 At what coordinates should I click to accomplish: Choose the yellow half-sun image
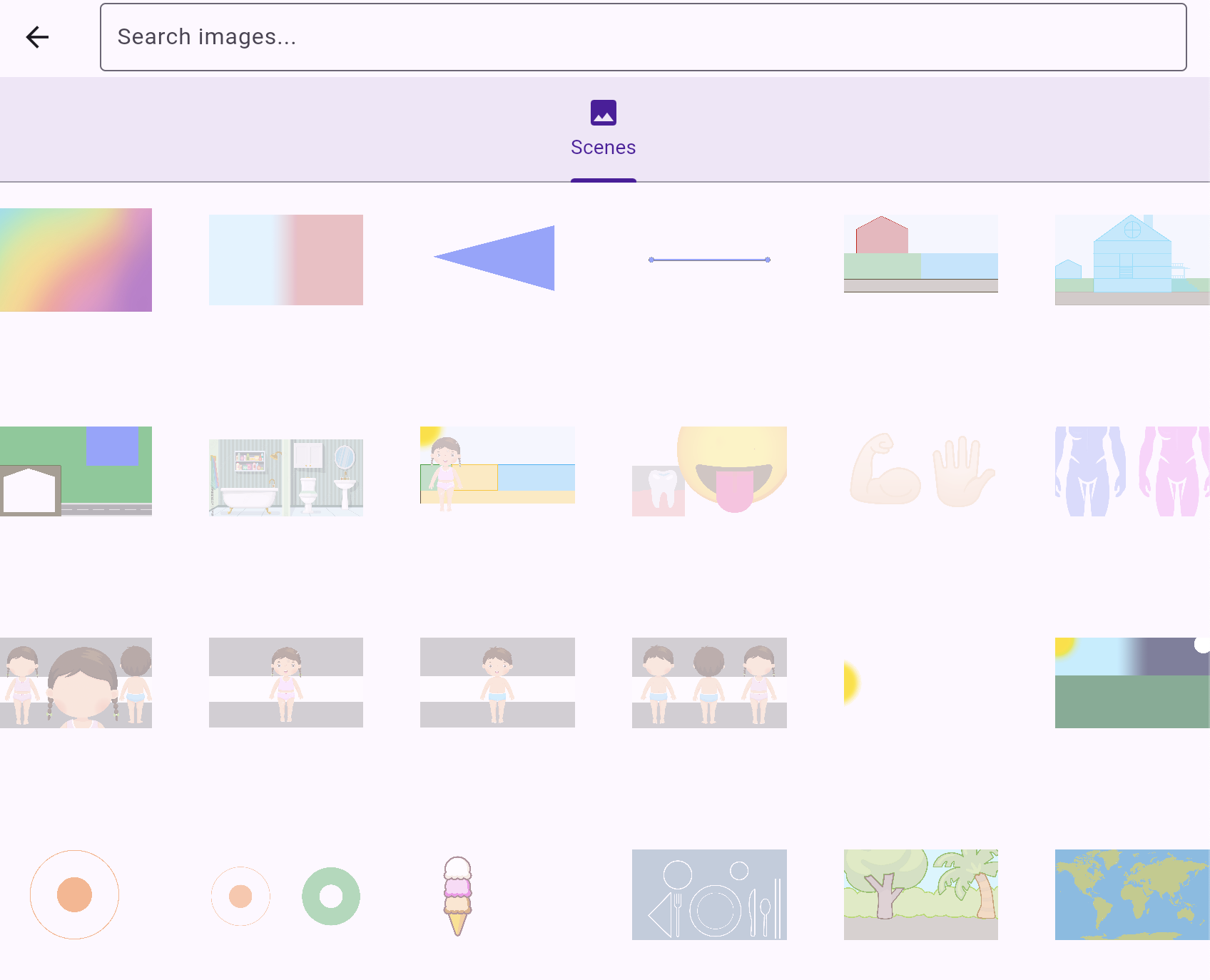852,683
